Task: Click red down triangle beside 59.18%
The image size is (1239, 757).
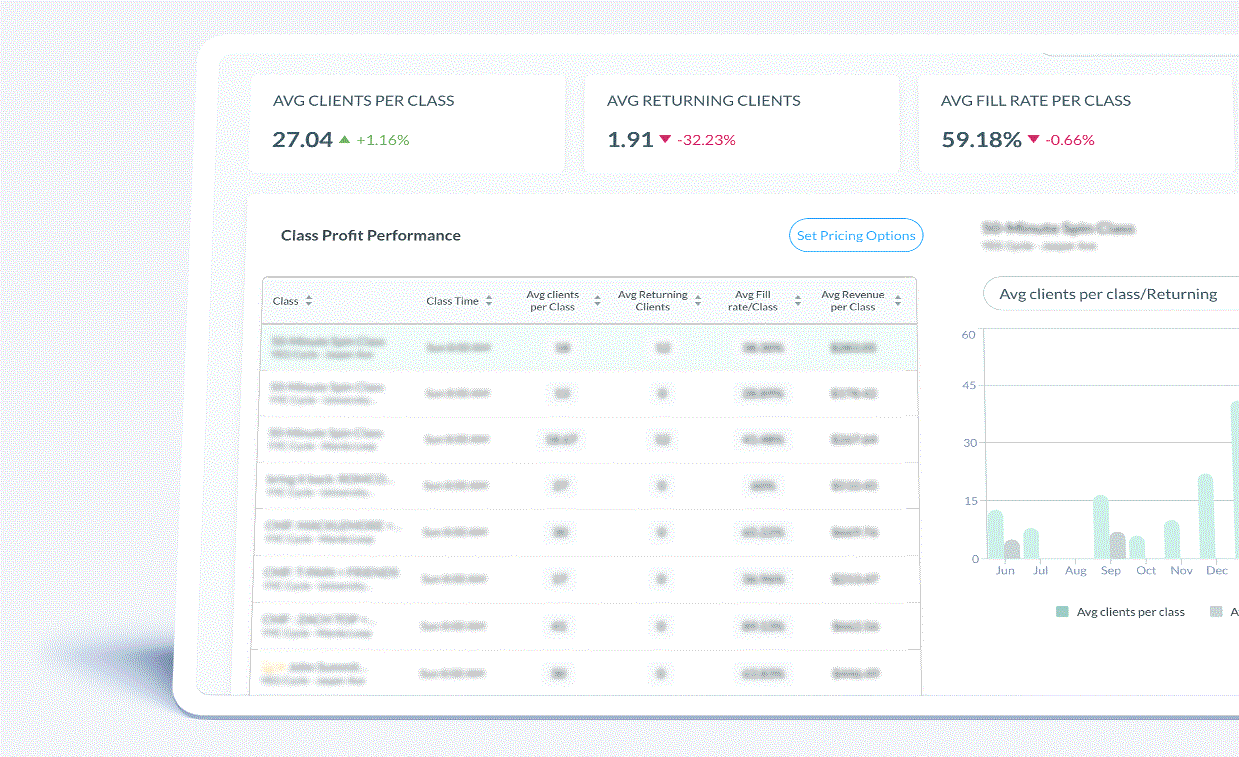Action: click(x=1033, y=140)
